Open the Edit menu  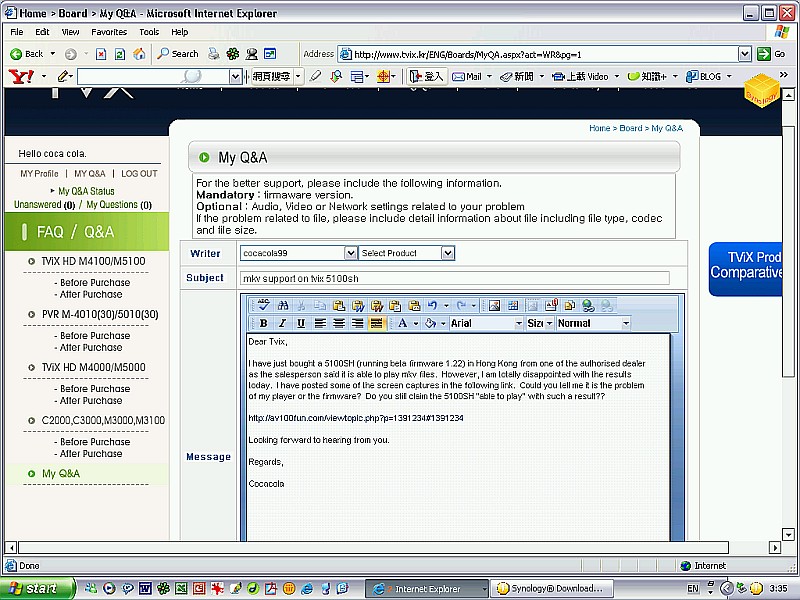pyautogui.click(x=42, y=32)
